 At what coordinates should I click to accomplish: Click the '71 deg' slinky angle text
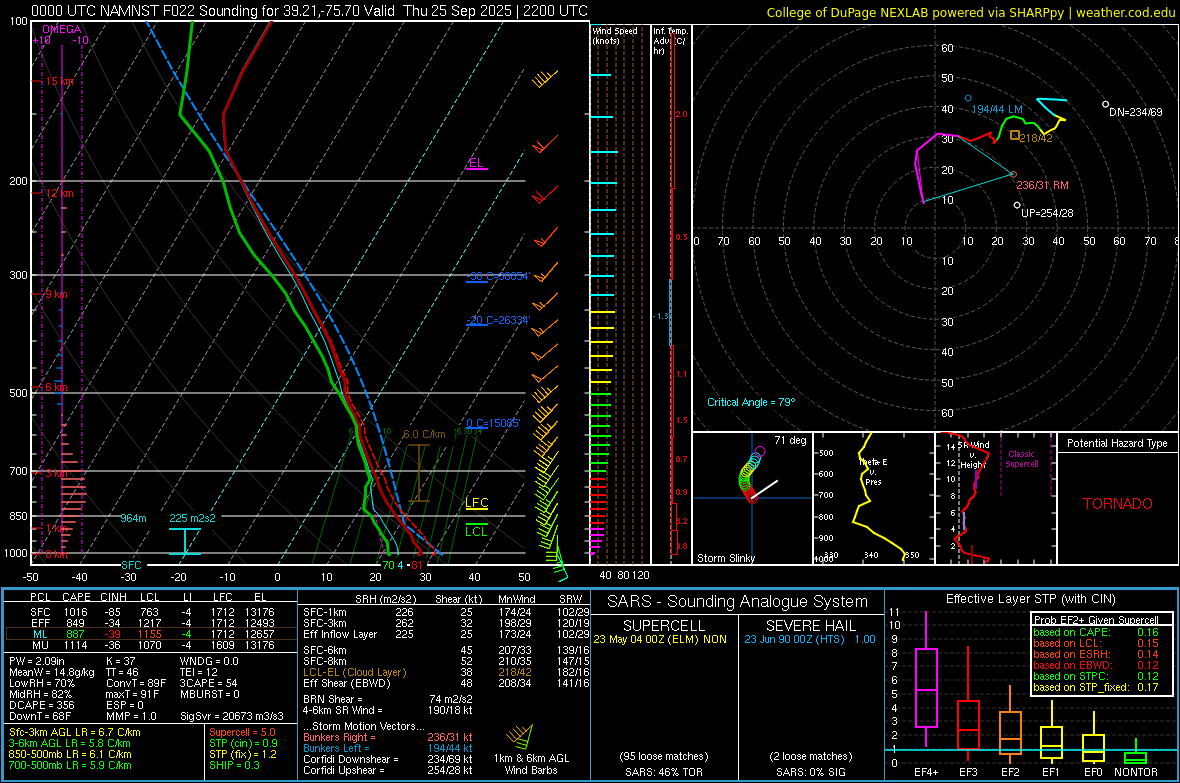(x=790, y=440)
